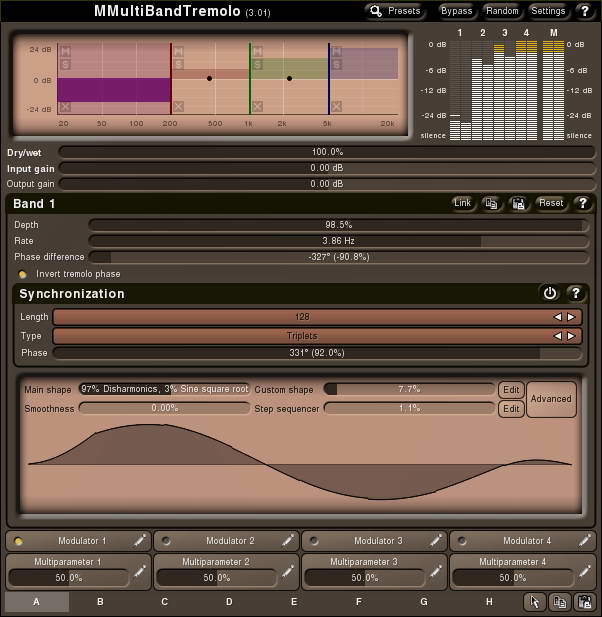The width and height of the screenshot is (602, 617).
Task: Adjust the Dry/wet slider
Action: [327, 152]
